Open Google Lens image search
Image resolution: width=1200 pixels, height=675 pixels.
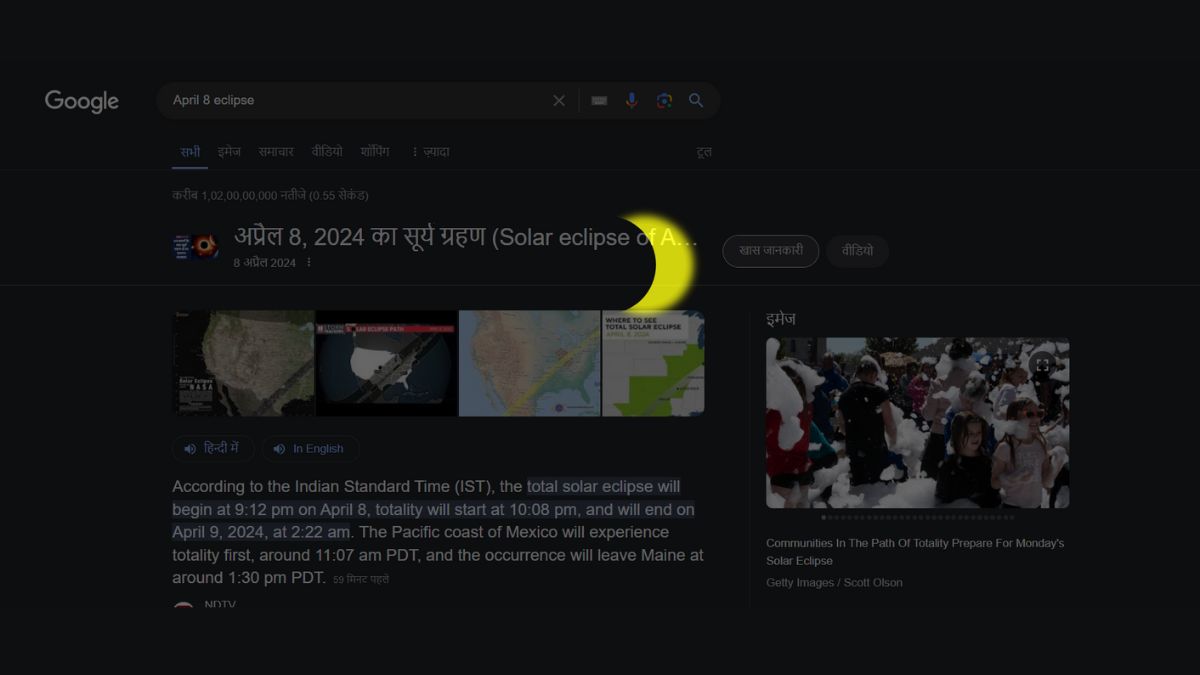(x=664, y=101)
